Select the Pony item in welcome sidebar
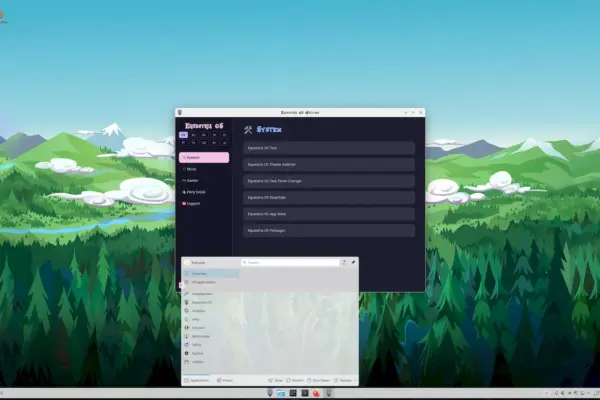600x400 pixels. [x=204, y=192]
